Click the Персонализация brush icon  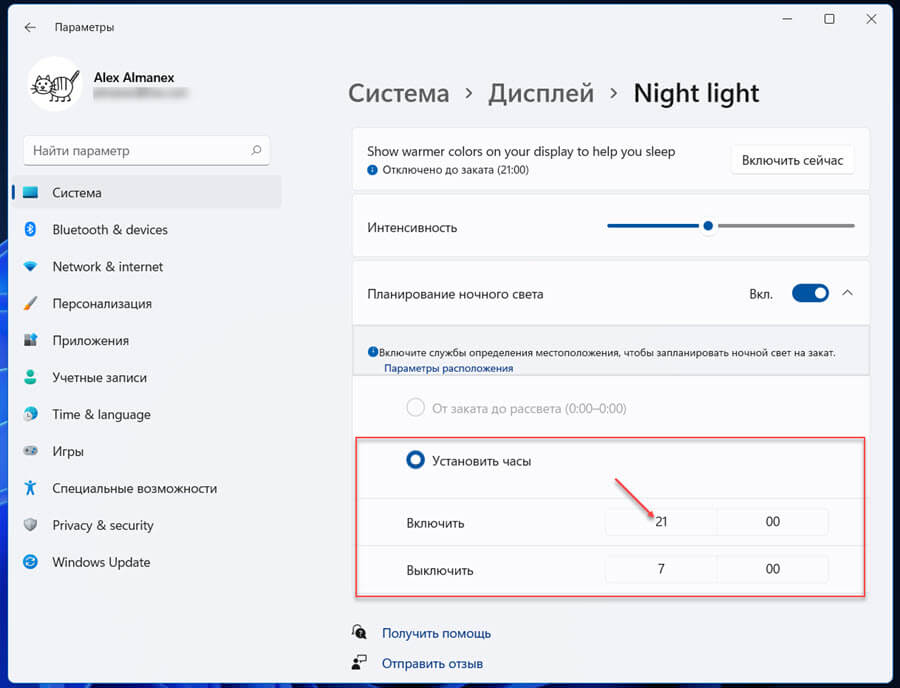coord(30,304)
